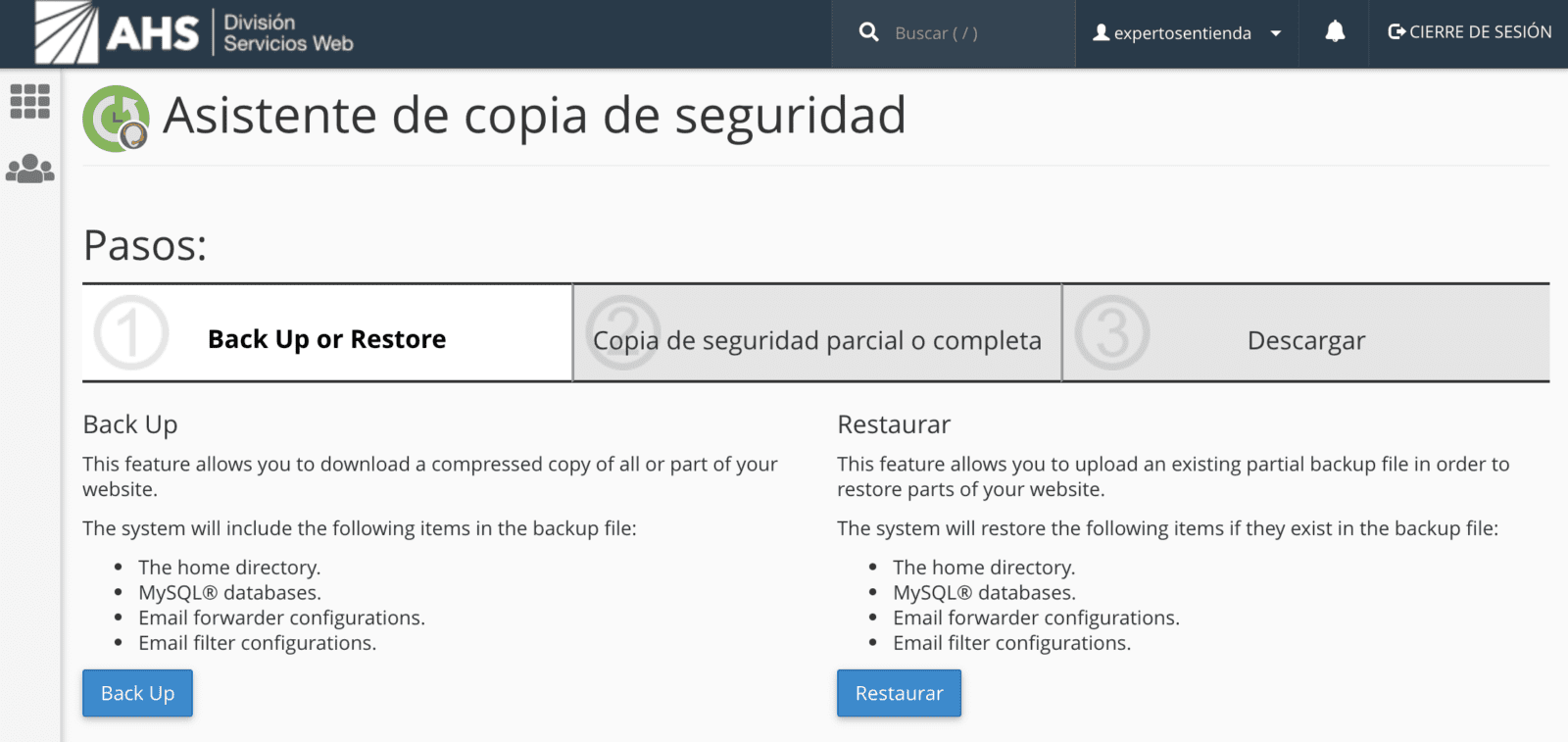Screen dimensions: 1568x742
Task: Click the 'system will include' backup sentence
Action: (x=360, y=528)
